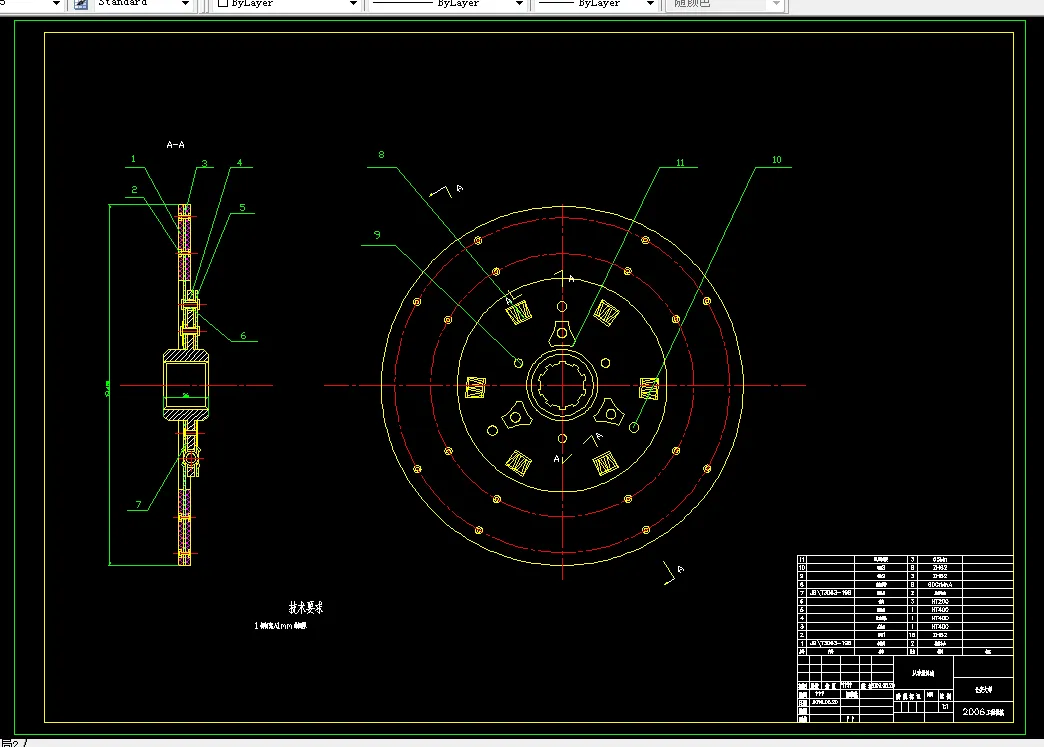This screenshot has height=747, width=1044.
Task: Select the section mark A below the disc
Action: tap(680, 569)
